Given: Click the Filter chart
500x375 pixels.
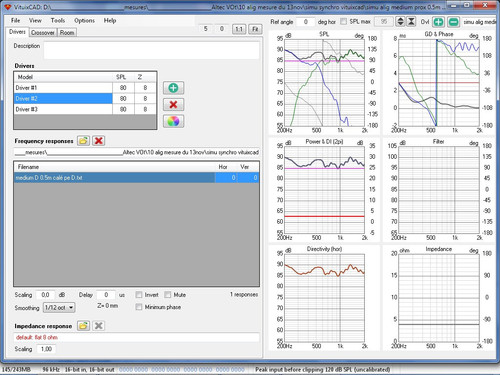Looking at the screenshot, I should tap(439, 190).
